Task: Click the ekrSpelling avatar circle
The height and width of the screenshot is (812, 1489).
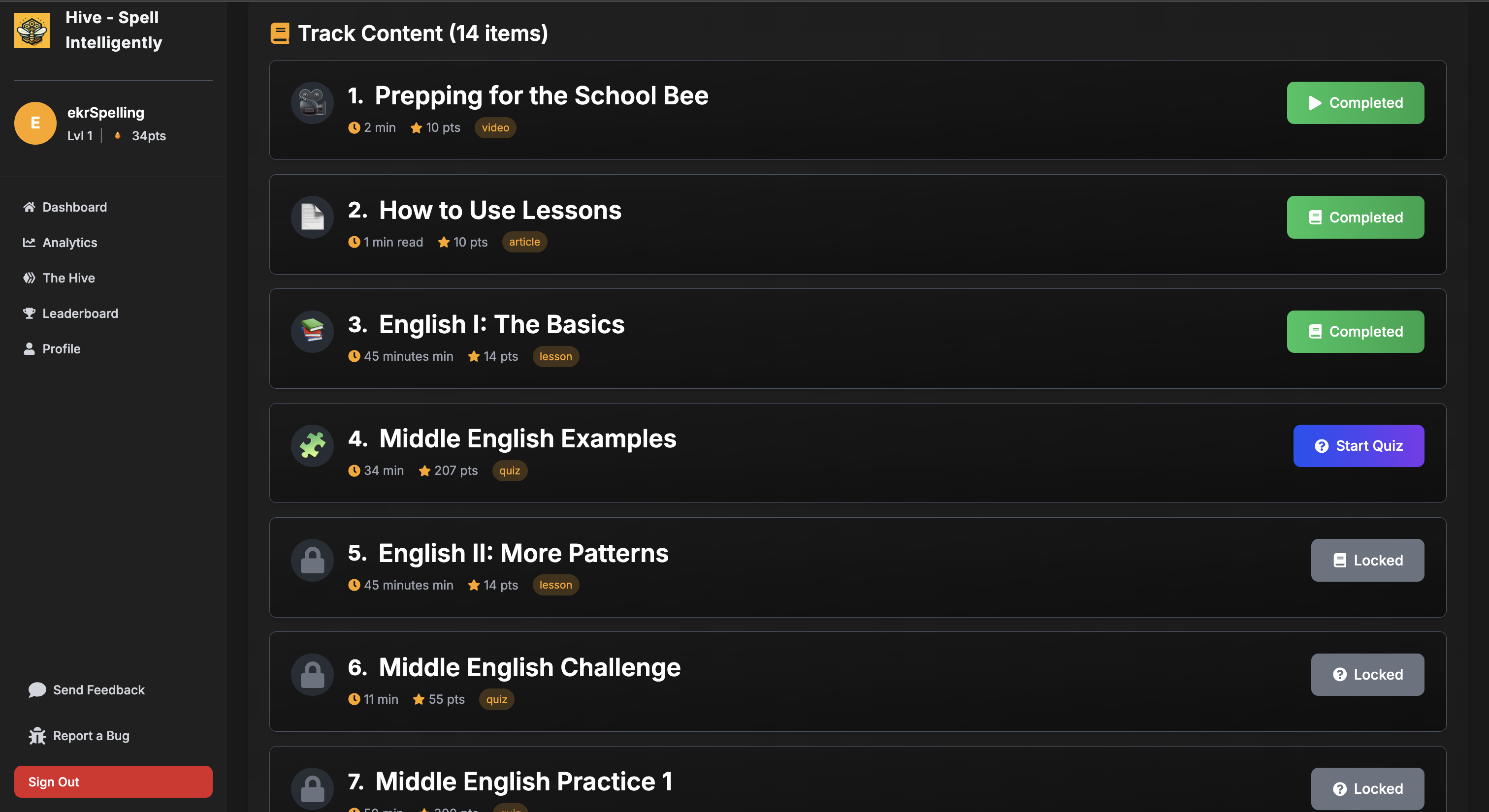Action: pyautogui.click(x=34, y=123)
